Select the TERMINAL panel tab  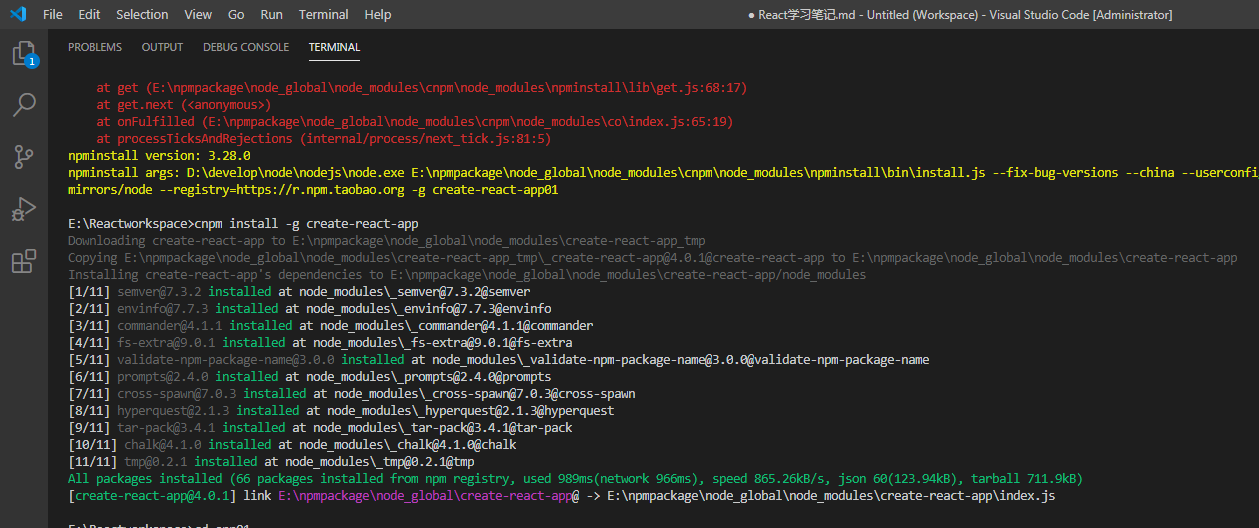(334, 47)
